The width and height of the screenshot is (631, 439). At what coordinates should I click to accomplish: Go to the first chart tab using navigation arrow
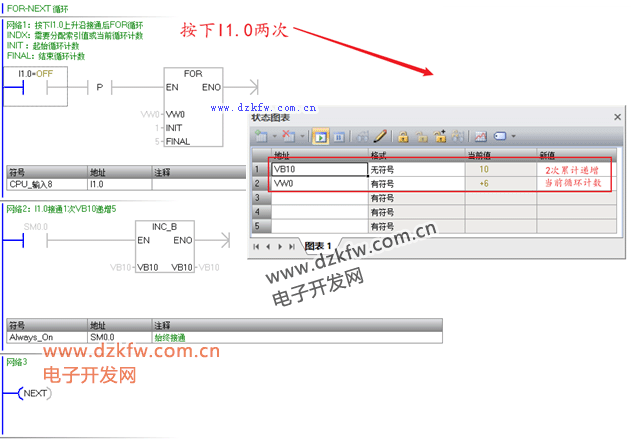click(x=256, y=245)
